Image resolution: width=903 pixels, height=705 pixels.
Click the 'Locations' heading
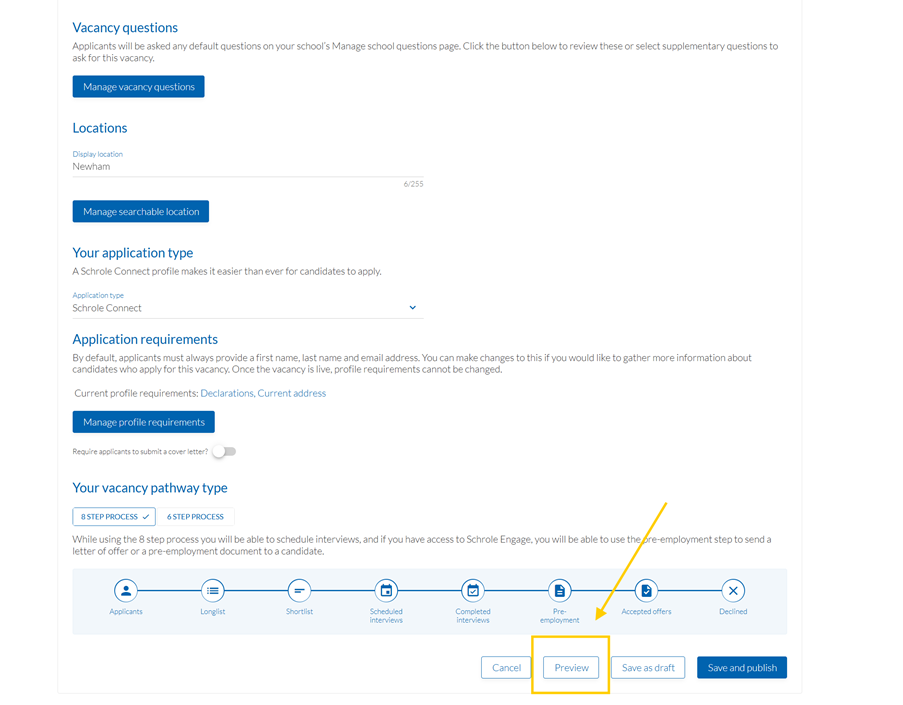100,128
